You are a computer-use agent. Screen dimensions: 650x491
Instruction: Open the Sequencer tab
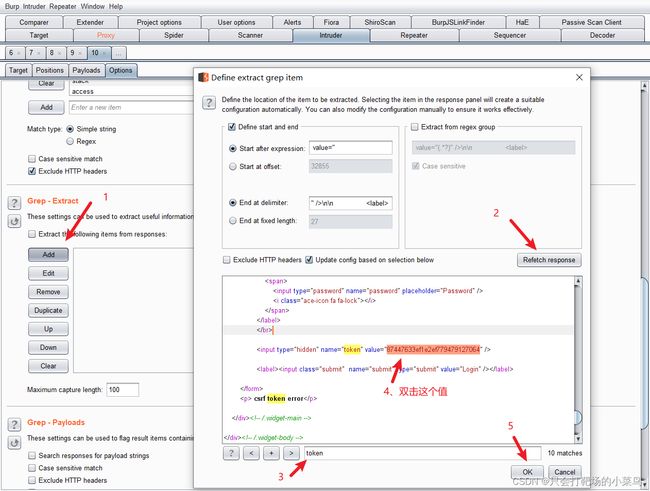pos(510,35)
